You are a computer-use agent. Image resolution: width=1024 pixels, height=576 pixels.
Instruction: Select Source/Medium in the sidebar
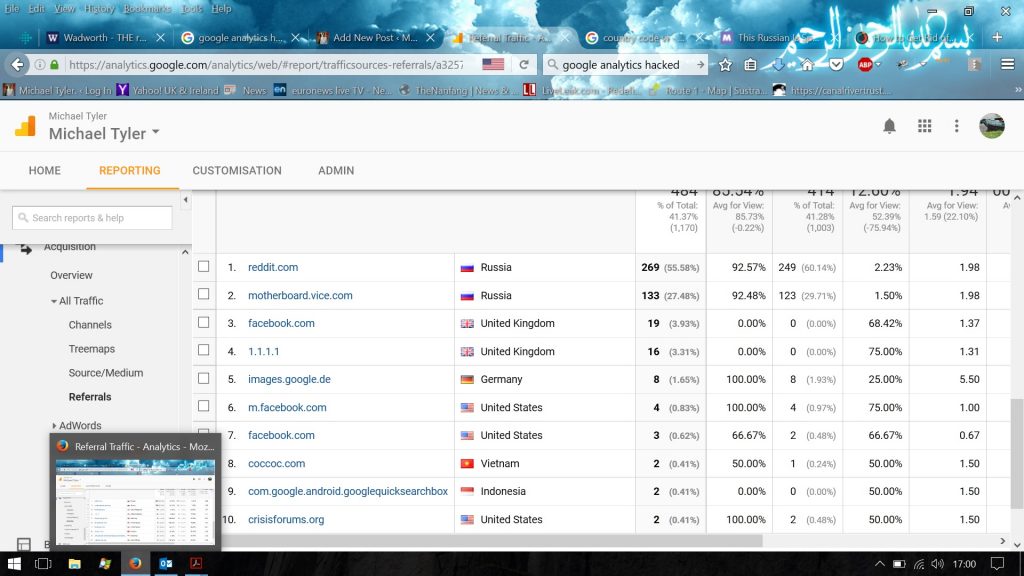(106, 374)
